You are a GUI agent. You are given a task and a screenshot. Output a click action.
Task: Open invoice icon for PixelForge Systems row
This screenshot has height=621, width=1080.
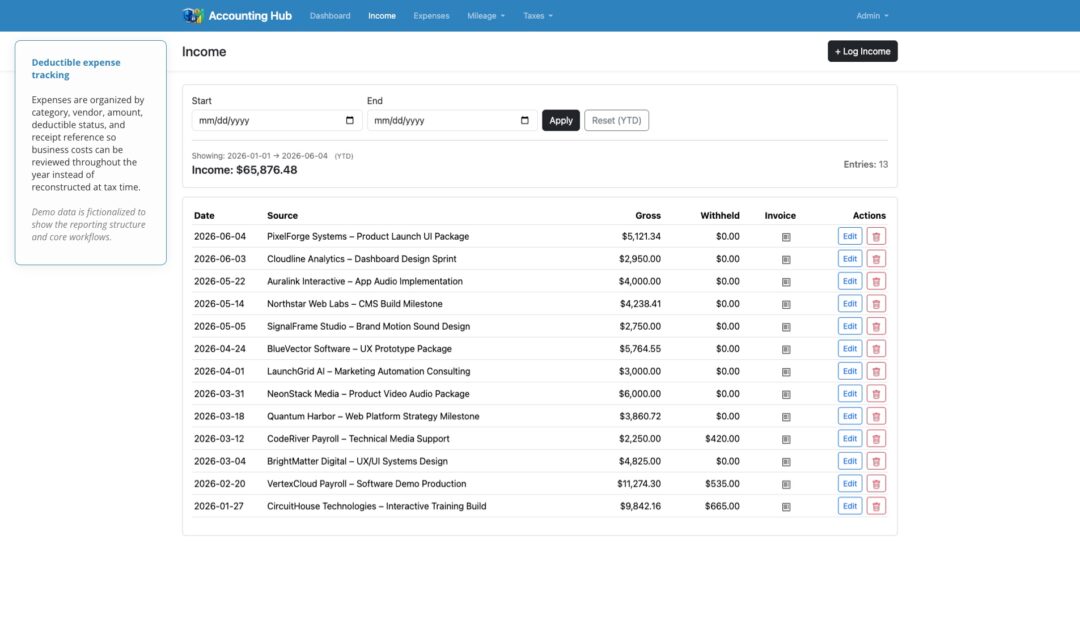786,237
